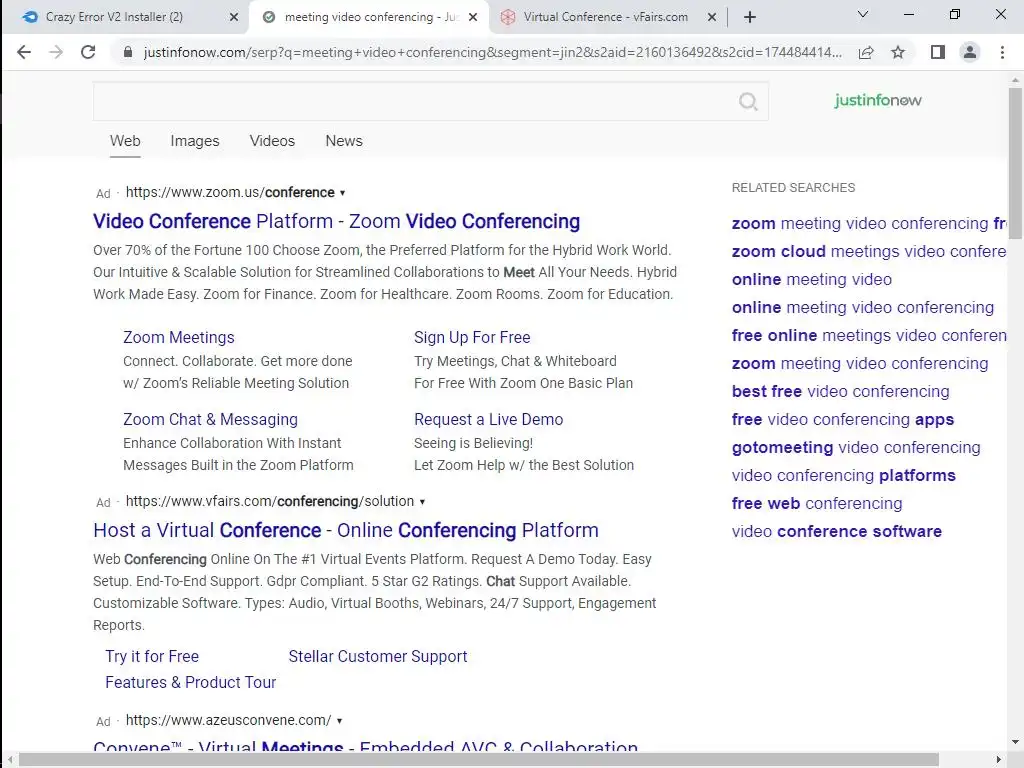Click the justinfonow logo

878,101
